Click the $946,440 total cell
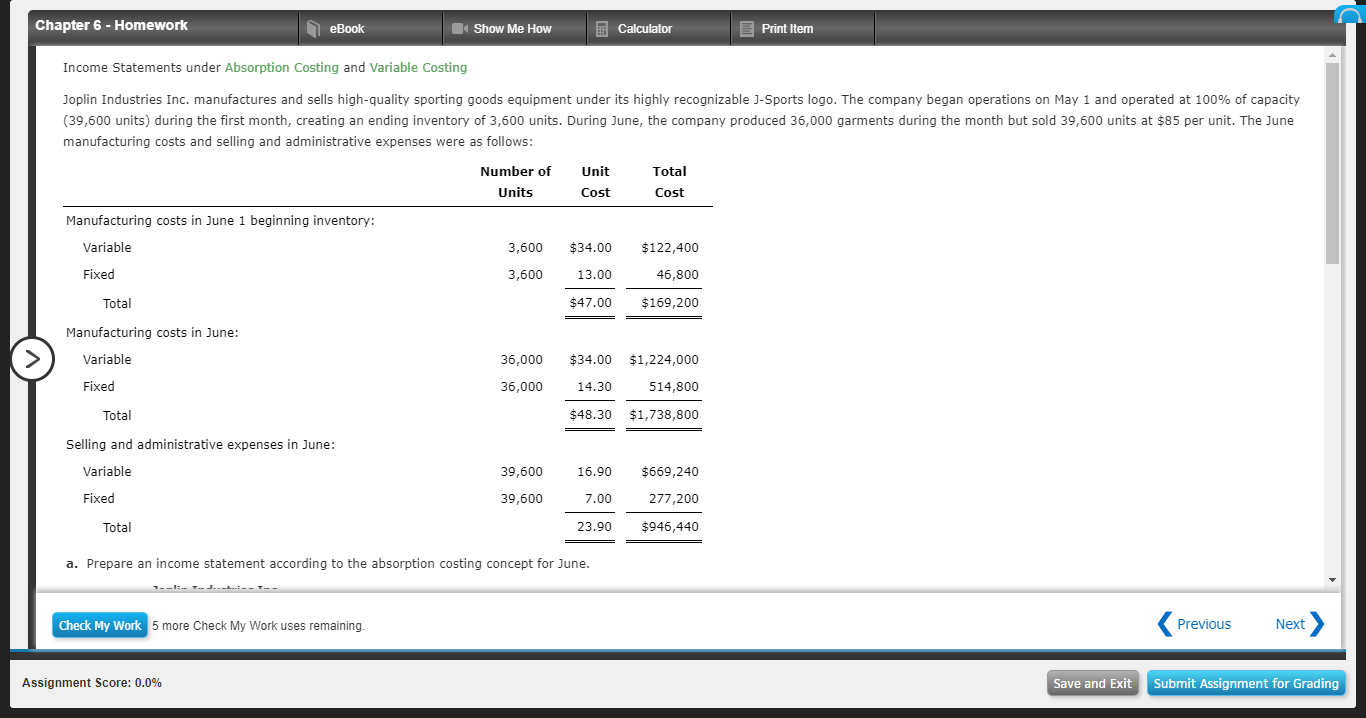This screenshot has width=1366, height=718. [669, 527]
